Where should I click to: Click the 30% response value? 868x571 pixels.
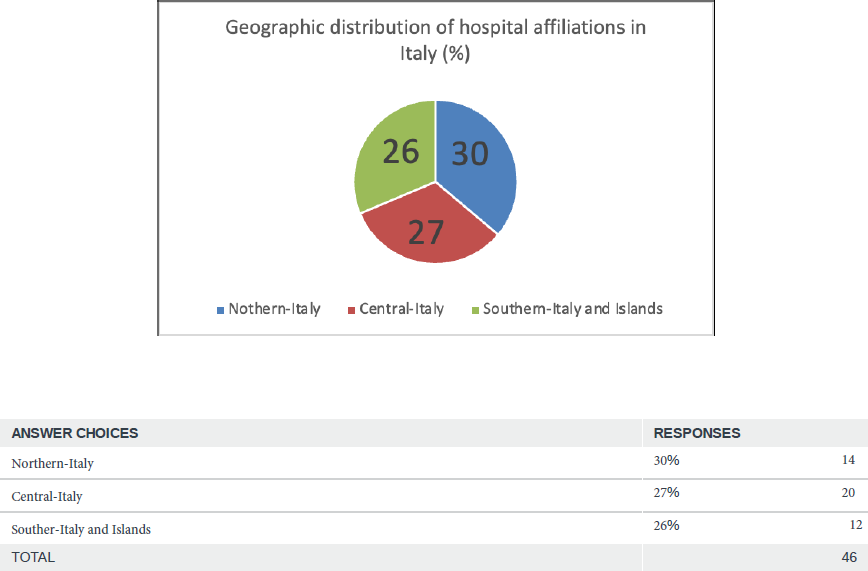(x=667, y=461)
